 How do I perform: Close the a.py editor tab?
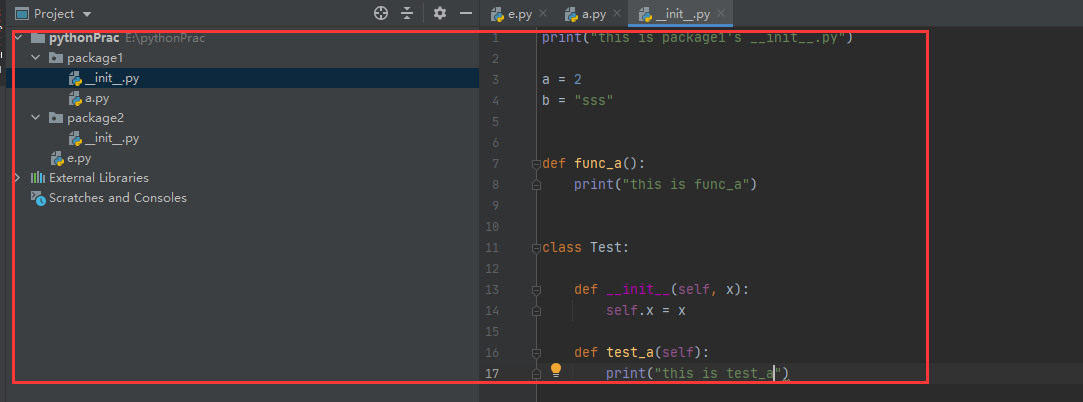pyautogui.click(x=617, y=13)
